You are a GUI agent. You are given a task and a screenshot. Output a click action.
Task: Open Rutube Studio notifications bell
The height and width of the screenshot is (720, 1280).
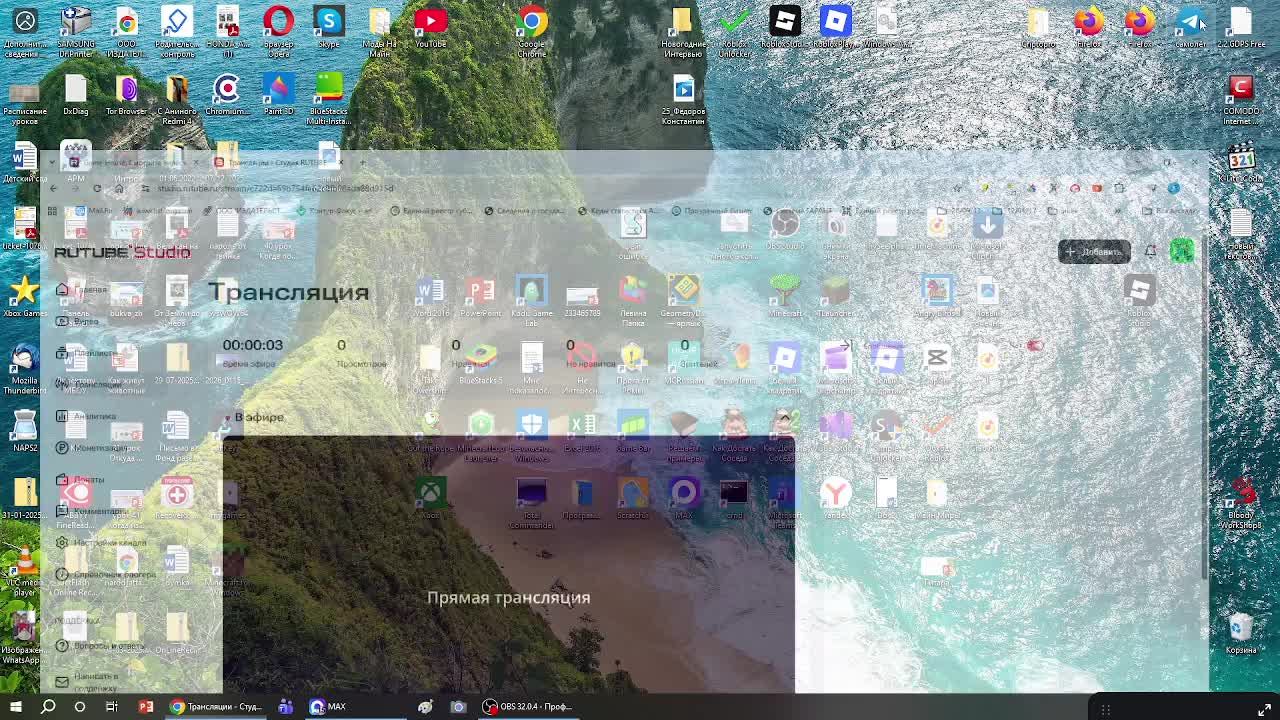click(1151, 251)
